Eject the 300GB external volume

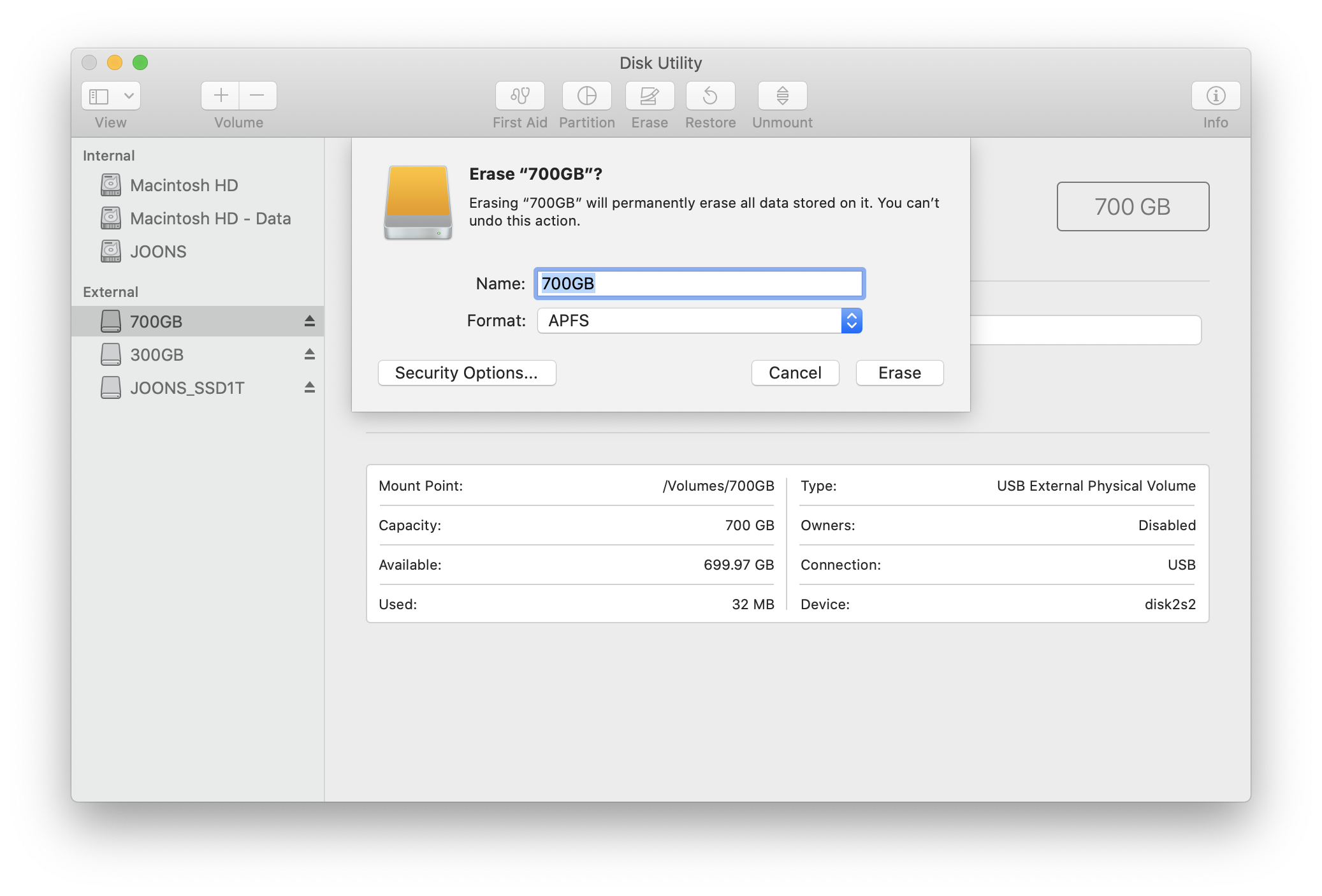click(310, 354)
